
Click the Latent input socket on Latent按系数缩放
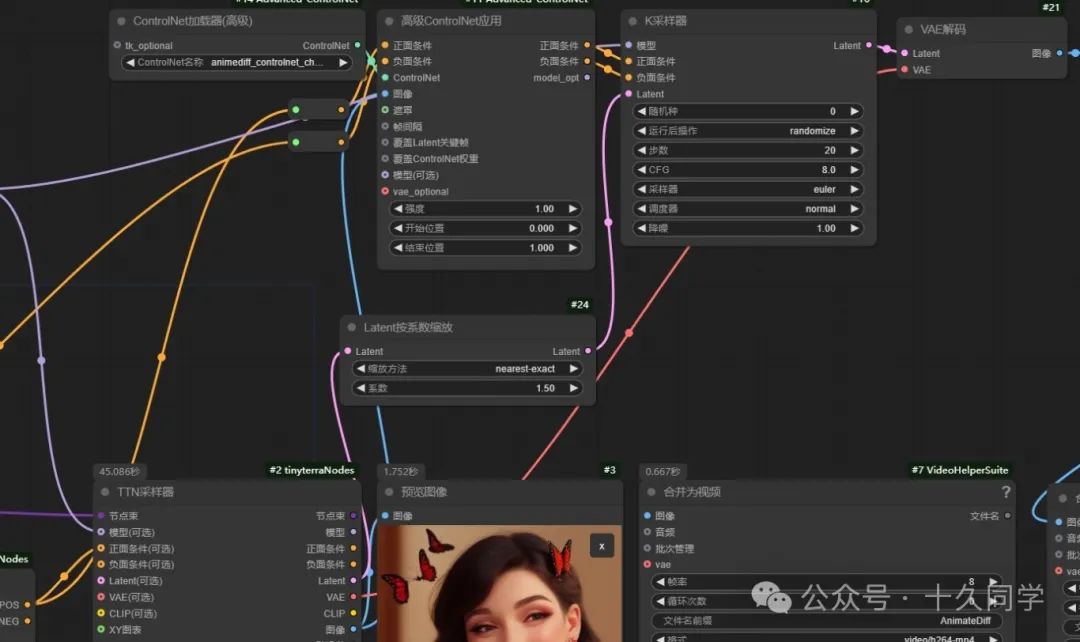(348, 351)
